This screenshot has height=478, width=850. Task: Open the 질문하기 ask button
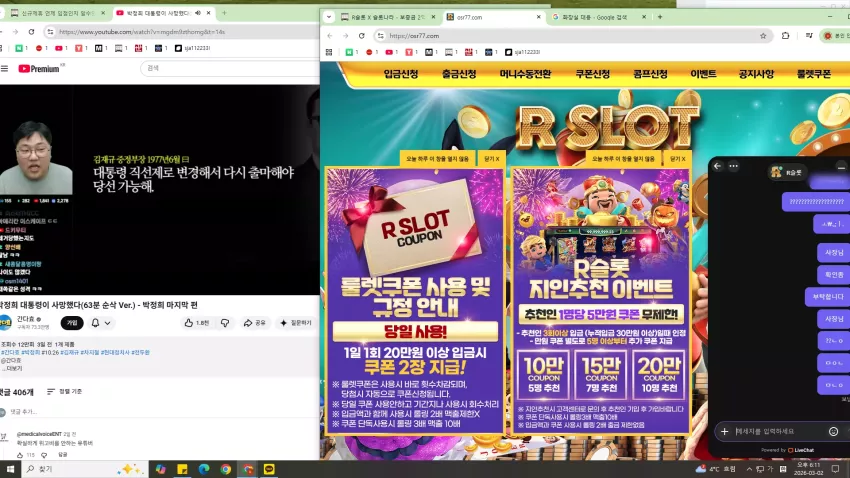296,323
